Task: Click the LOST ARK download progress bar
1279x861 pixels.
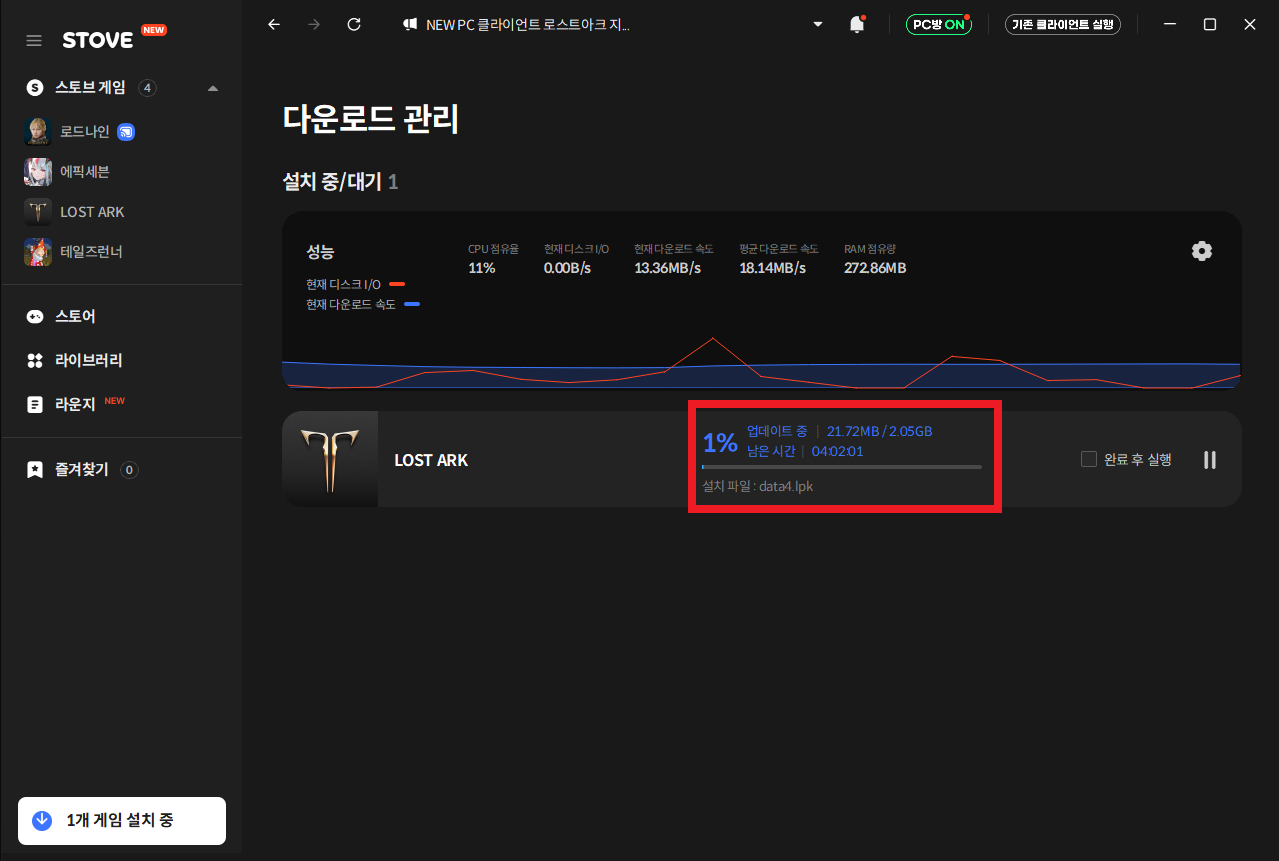Action: 842,467
